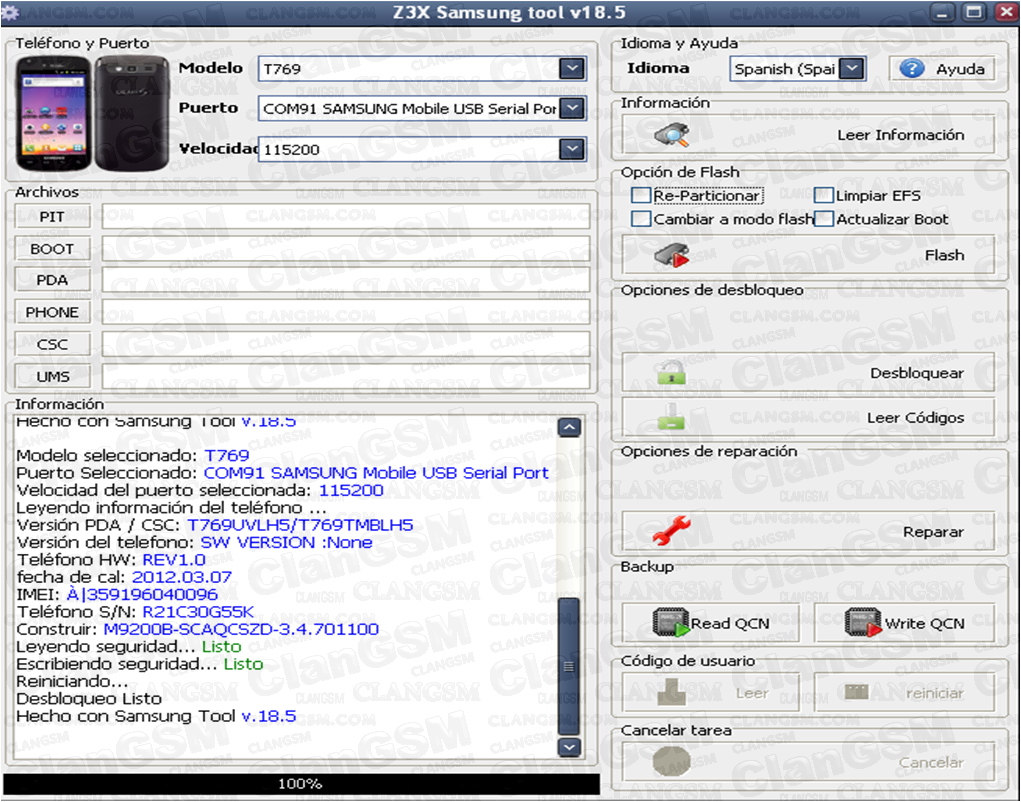This screenshot has width=1021, height=802.
Task: Click the PDA file path field
Action: coord(346,280)
